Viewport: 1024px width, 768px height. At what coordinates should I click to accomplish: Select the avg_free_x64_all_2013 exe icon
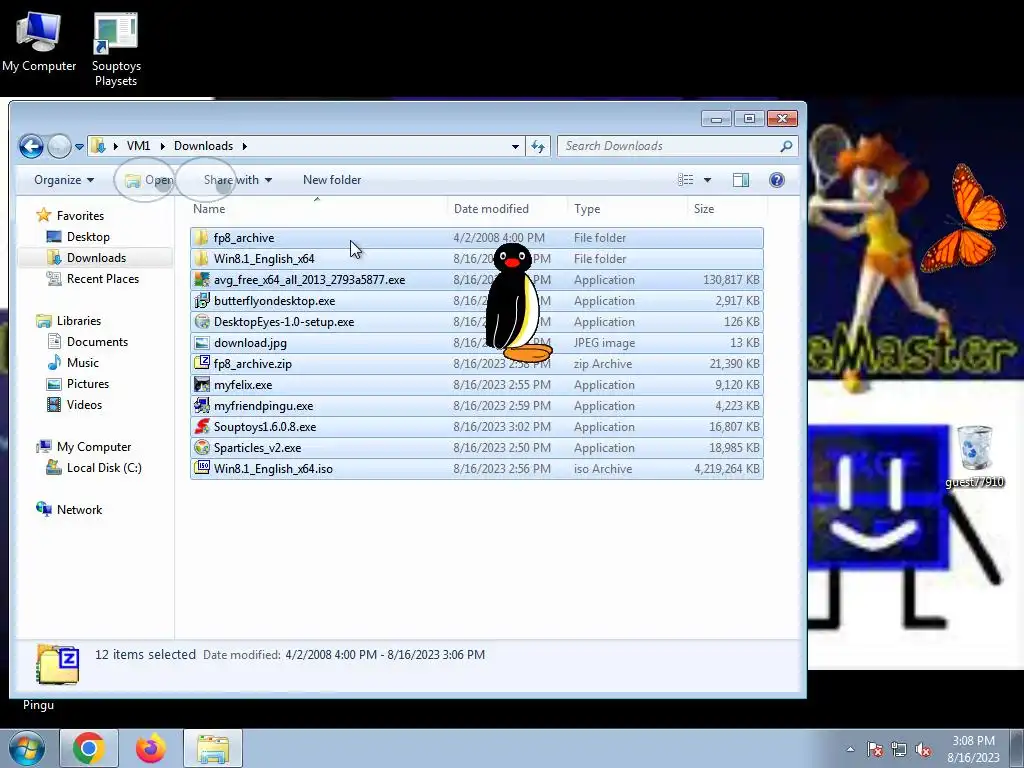(202, 280)
